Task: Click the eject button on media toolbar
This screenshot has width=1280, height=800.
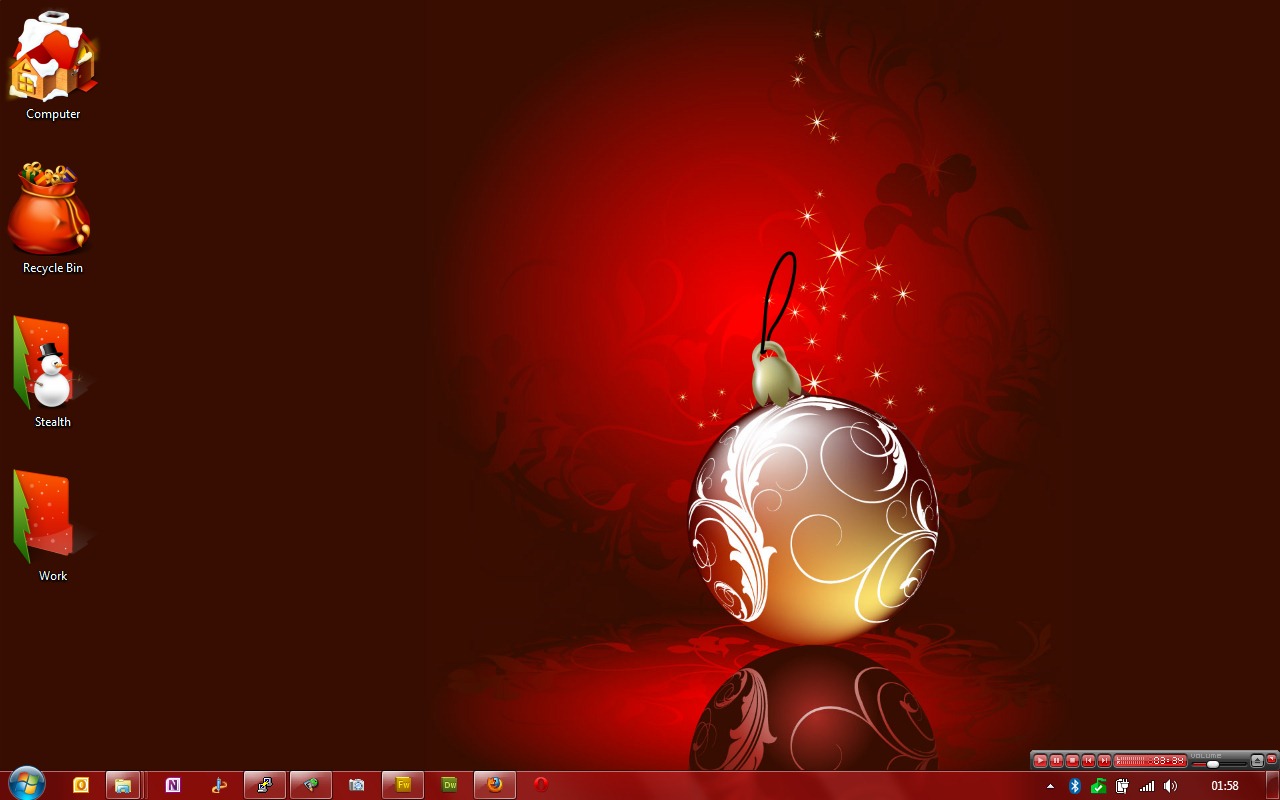Action: (x=1257, y=761)
